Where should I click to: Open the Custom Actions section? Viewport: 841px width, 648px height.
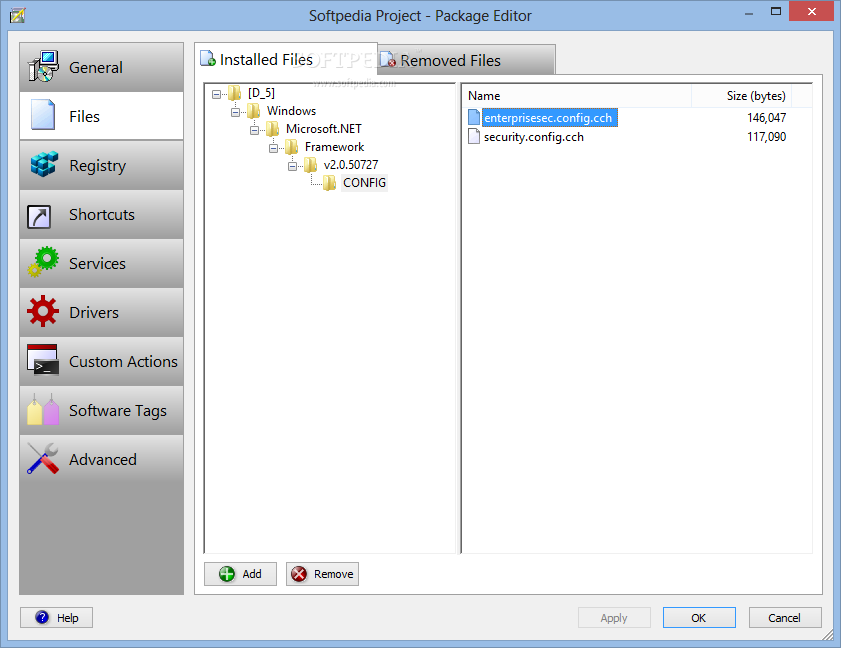pos(101,361)
